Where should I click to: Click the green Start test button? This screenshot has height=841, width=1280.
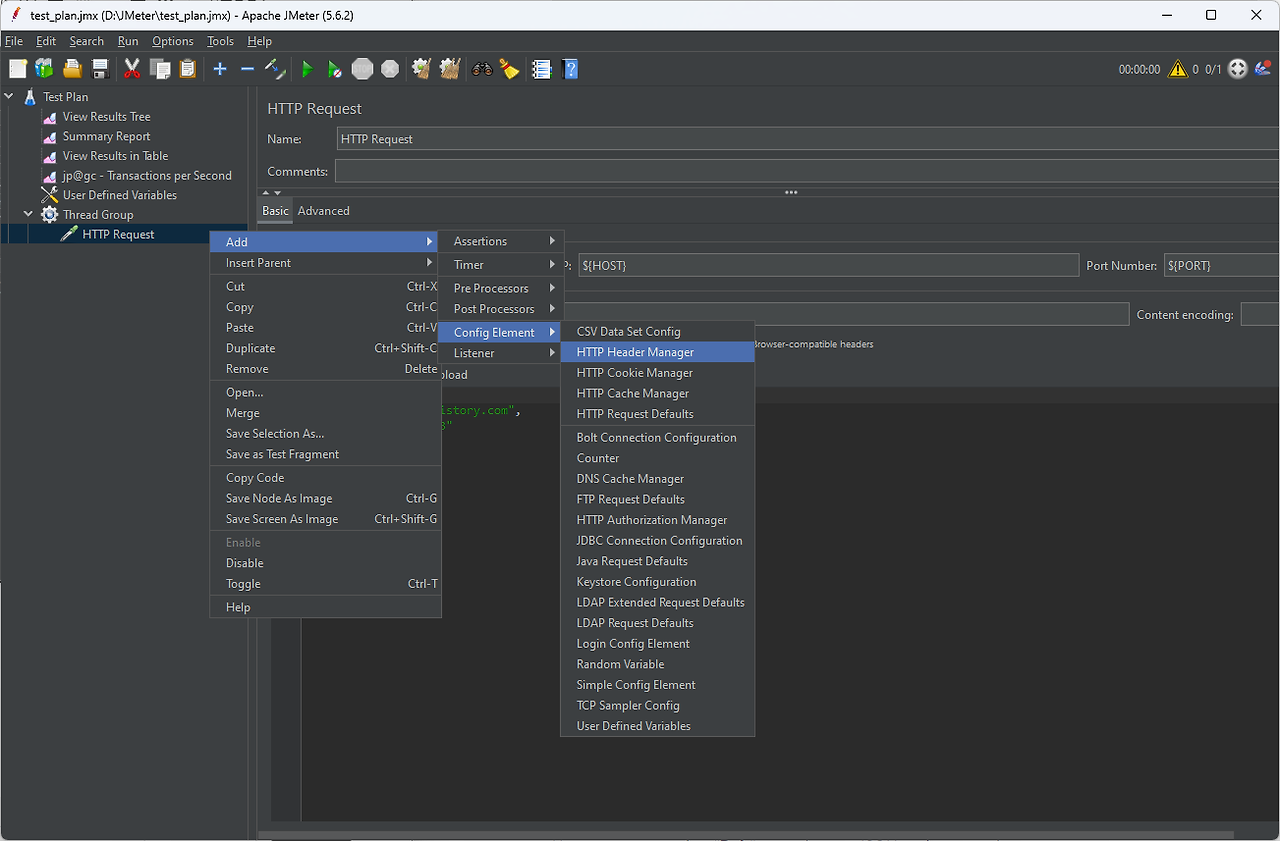[x=307, y=69]
